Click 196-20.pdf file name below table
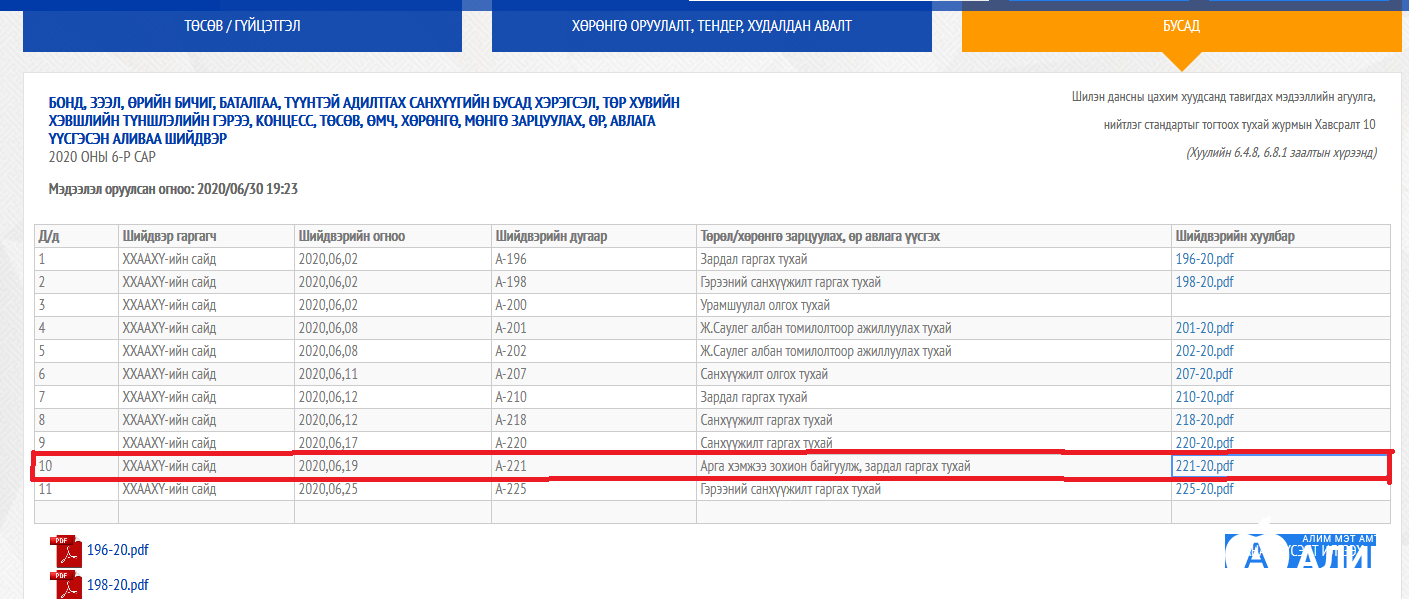 pyautogui.click(x=118, y=550)
